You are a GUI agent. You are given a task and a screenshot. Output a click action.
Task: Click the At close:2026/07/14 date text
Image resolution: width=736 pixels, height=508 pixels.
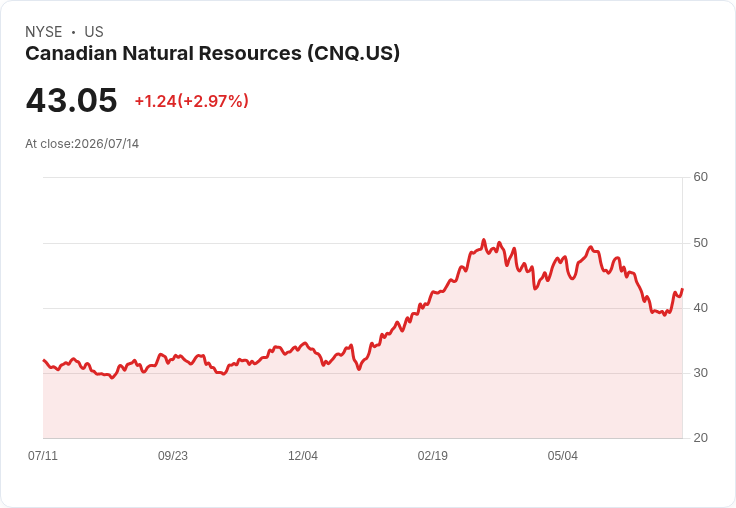coord(82,144)
